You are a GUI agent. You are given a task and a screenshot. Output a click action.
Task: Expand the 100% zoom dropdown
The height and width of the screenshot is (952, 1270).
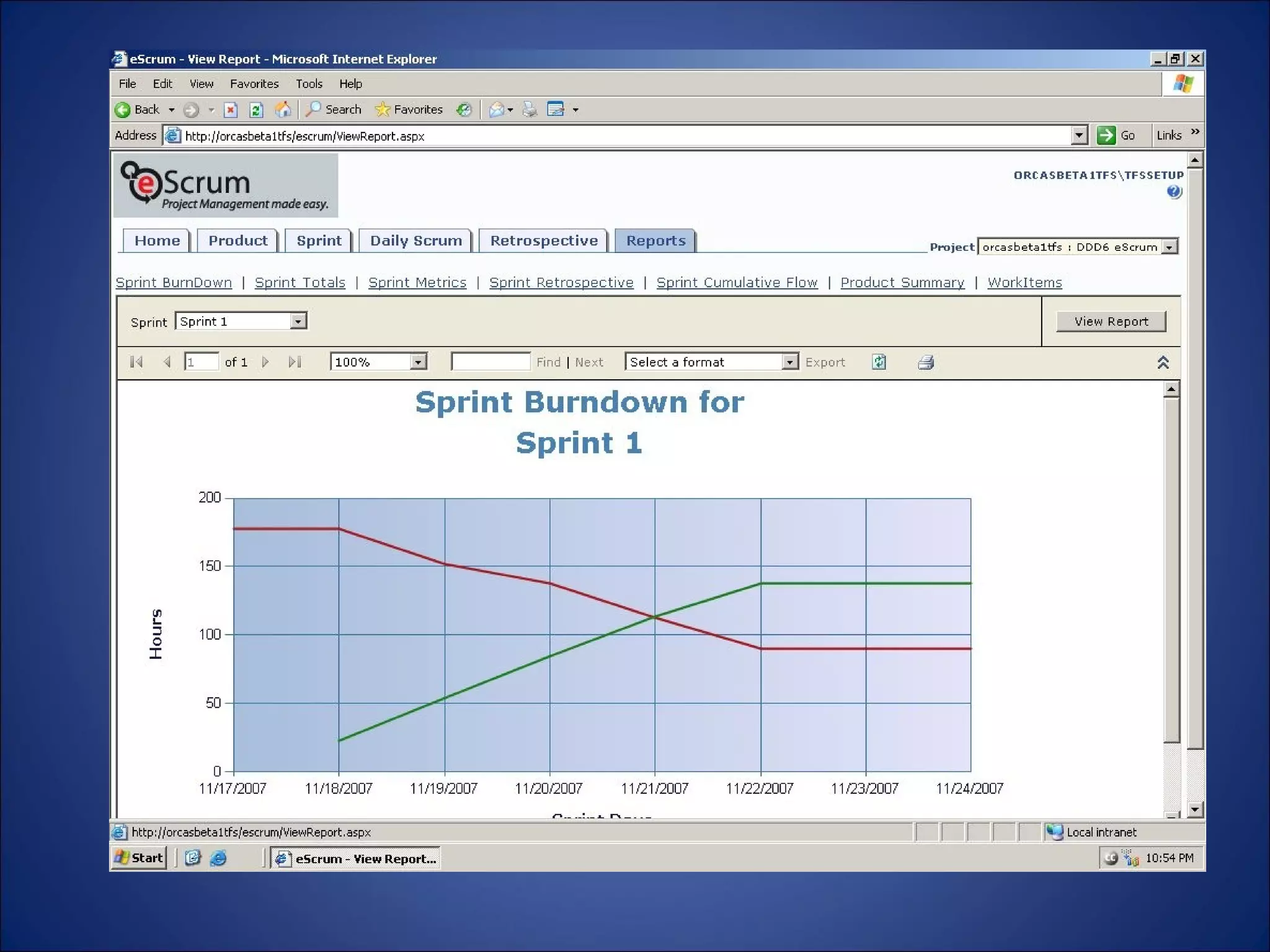[419, 362]
